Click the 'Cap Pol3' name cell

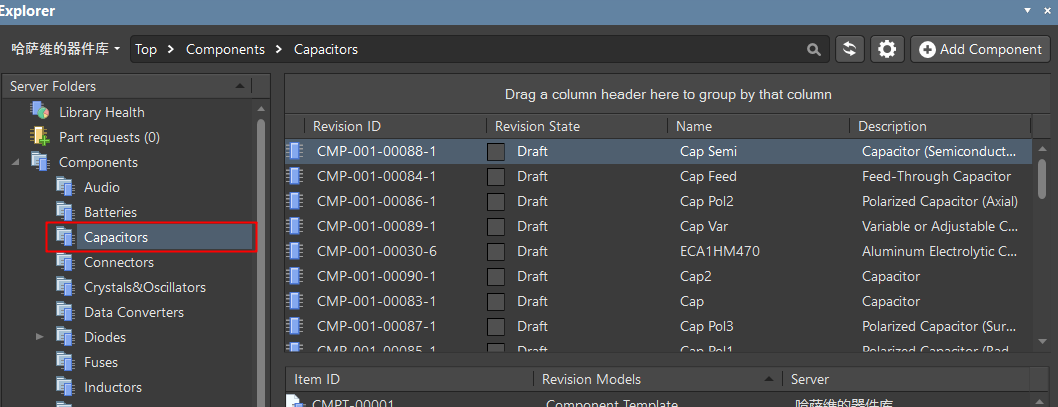click(x=706, y=326)
